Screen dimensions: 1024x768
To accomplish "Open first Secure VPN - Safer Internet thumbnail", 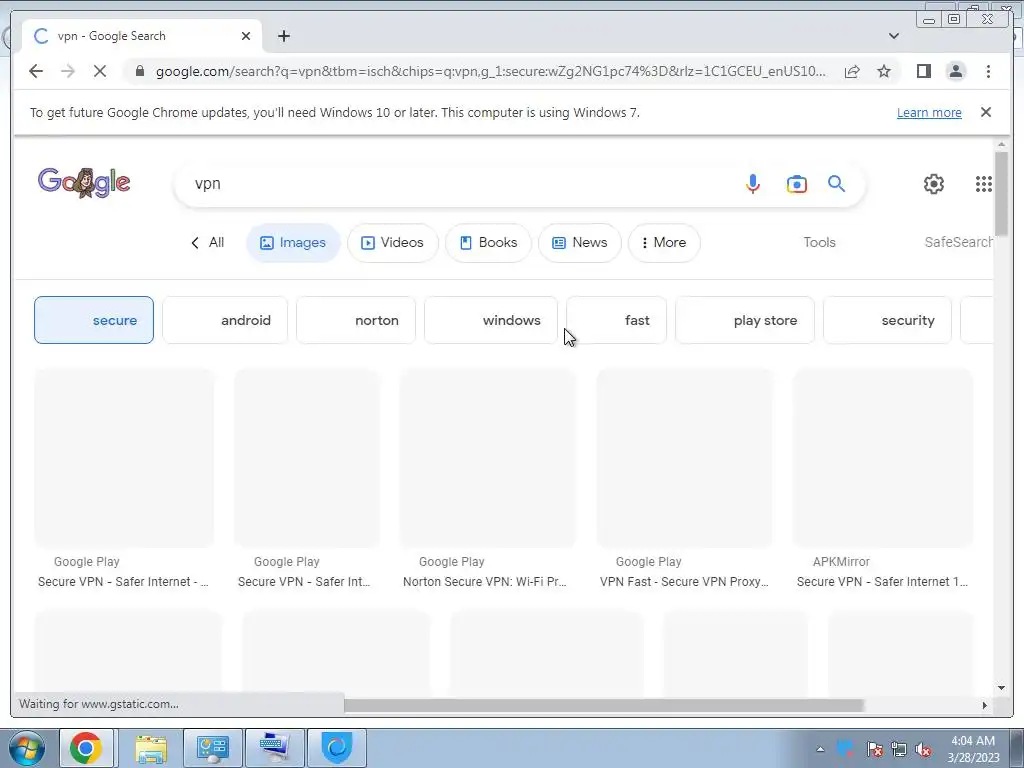I will 124,458.
